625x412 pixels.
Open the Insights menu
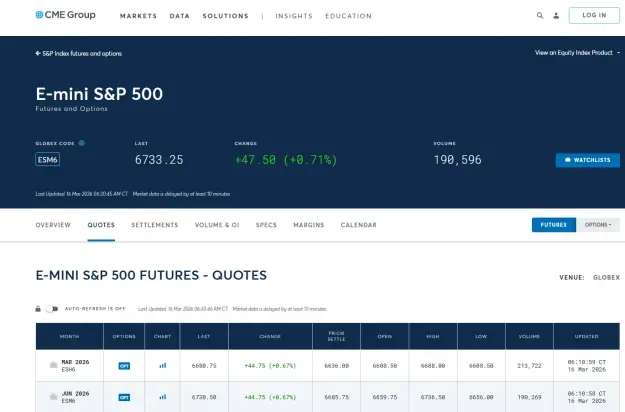(294, 16)
